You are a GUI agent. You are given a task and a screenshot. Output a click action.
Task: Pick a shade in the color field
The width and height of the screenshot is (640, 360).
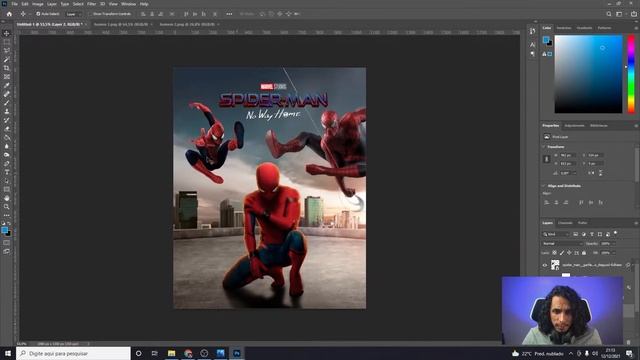[x=588, y=74]
